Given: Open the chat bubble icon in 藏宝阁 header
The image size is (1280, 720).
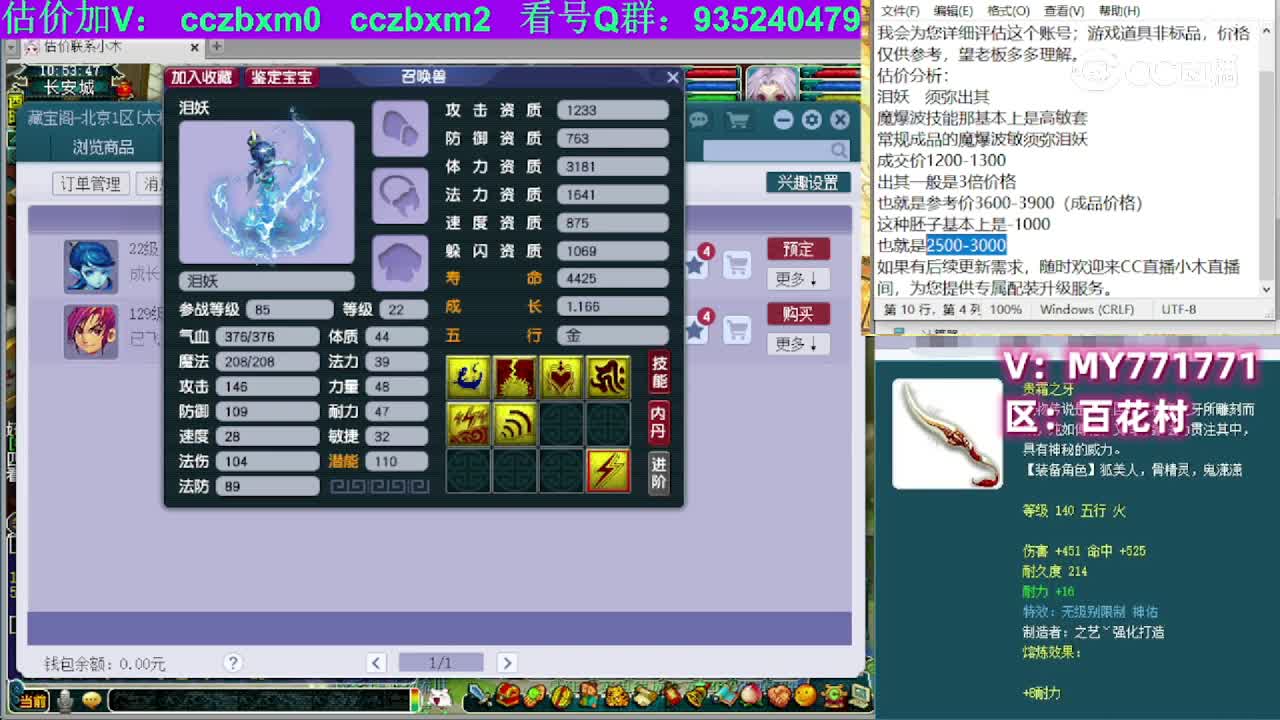Looking at the screenshot, I should tap(698, 120).
